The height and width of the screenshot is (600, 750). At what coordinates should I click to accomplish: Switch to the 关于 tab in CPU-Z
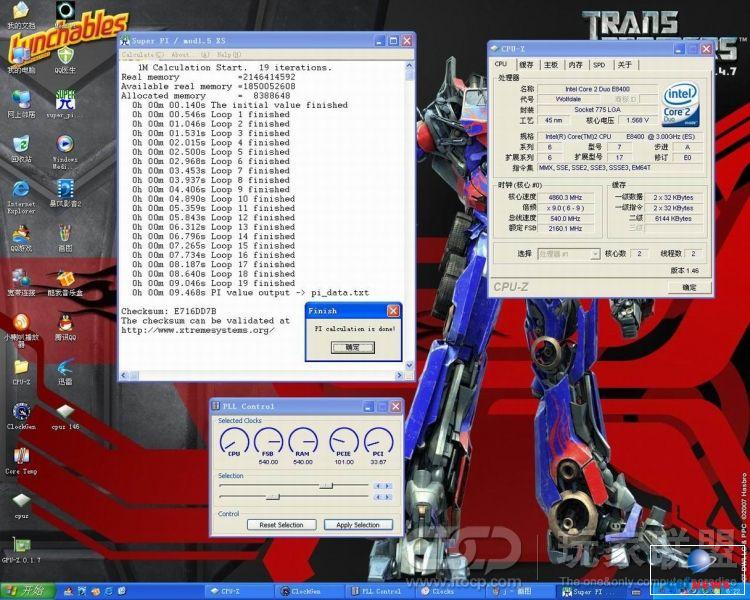[625, 65]
